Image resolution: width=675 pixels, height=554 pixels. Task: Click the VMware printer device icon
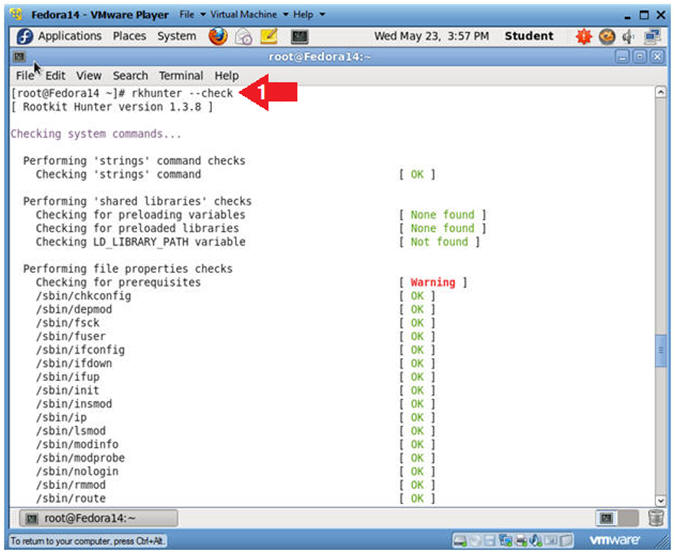[x=521, y=541]
